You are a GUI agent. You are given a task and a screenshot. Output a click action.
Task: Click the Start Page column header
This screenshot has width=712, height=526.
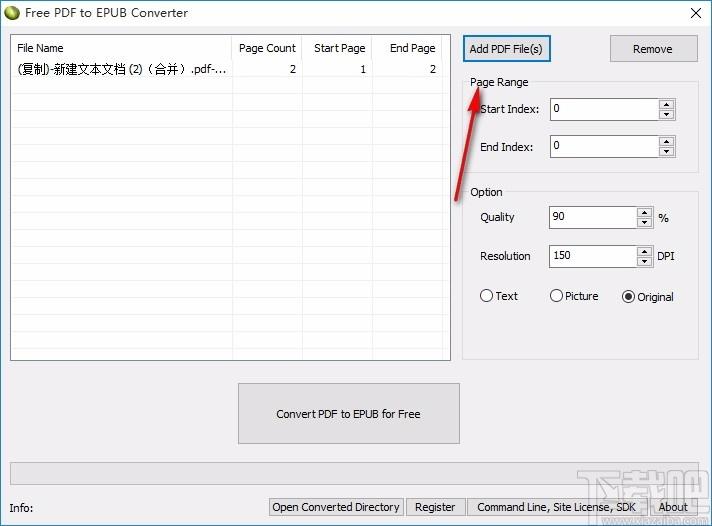337,48
